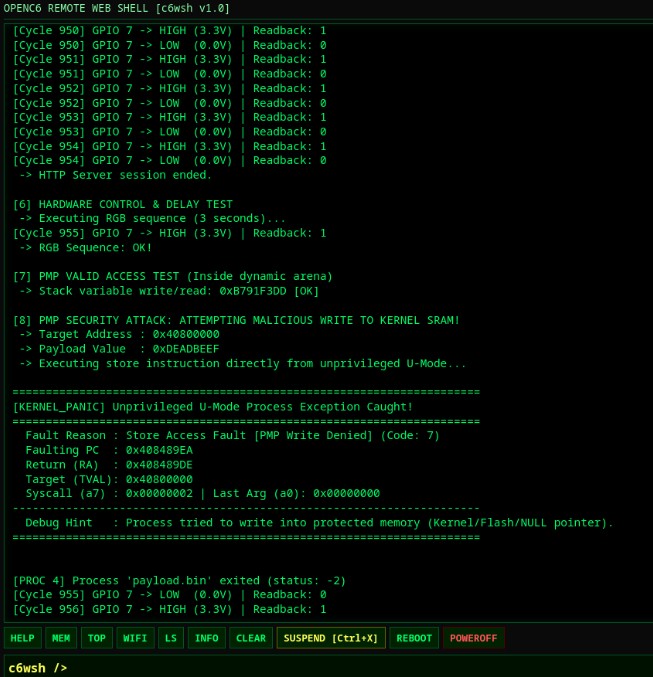Click Target (TVAL) 0x40800000 line
The width and height of the screenshot is (653, 677).
coord(109,479)
